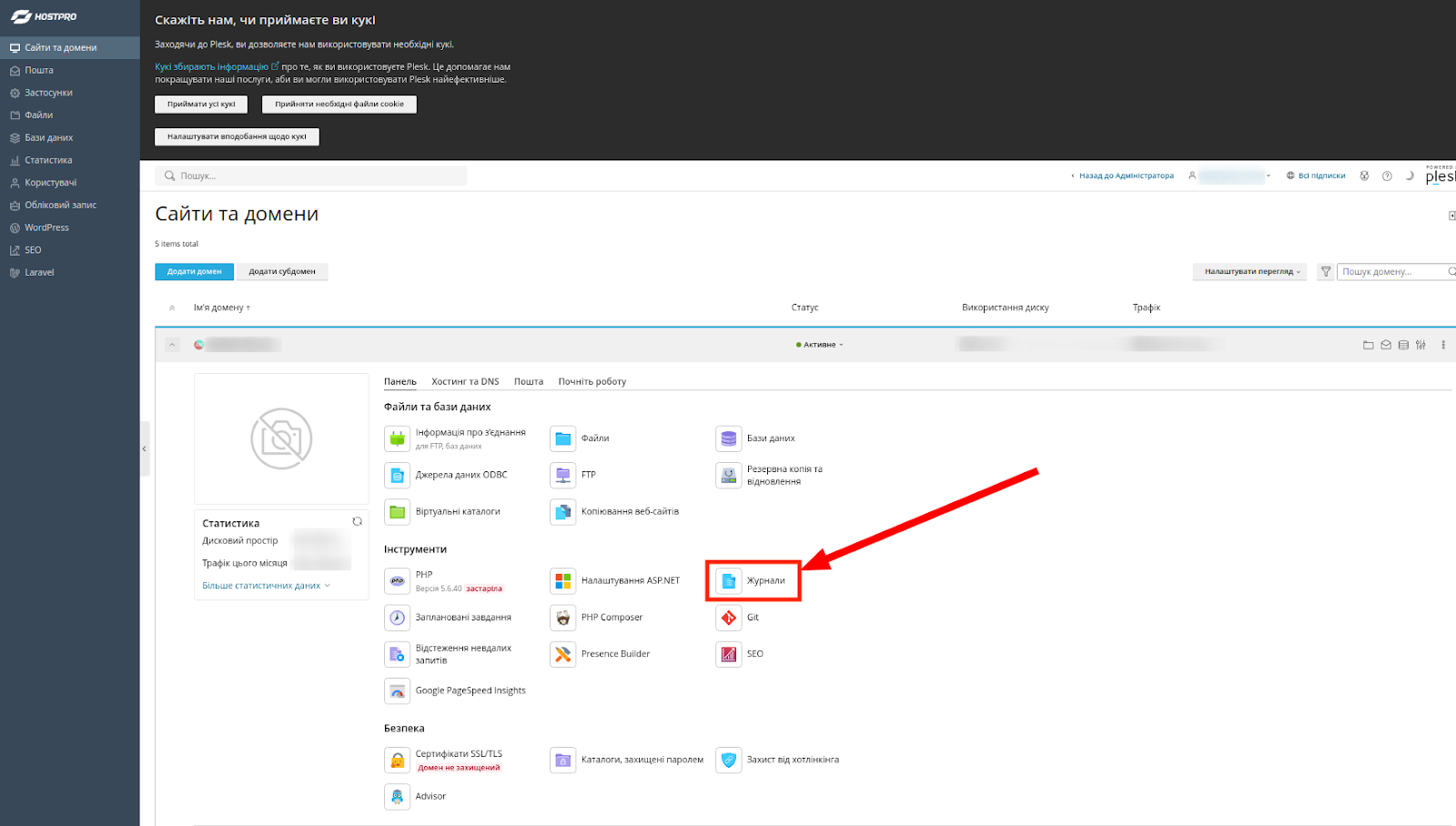Open the Журнали (logs) icon
This screenshot has width=1456, height=826.
click(729, 580)
